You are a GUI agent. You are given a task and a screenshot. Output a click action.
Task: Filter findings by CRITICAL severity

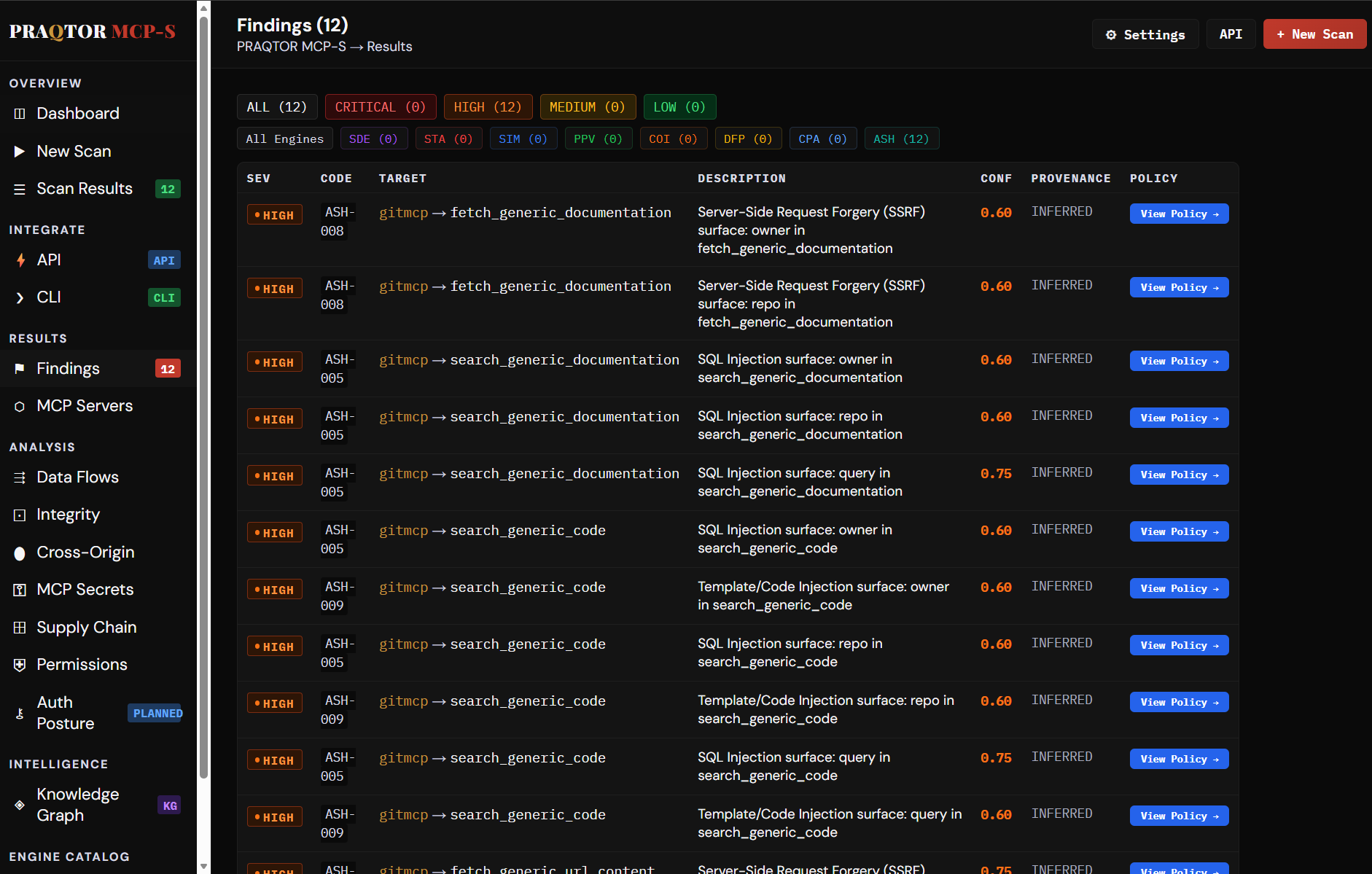(x=380, y=107)
